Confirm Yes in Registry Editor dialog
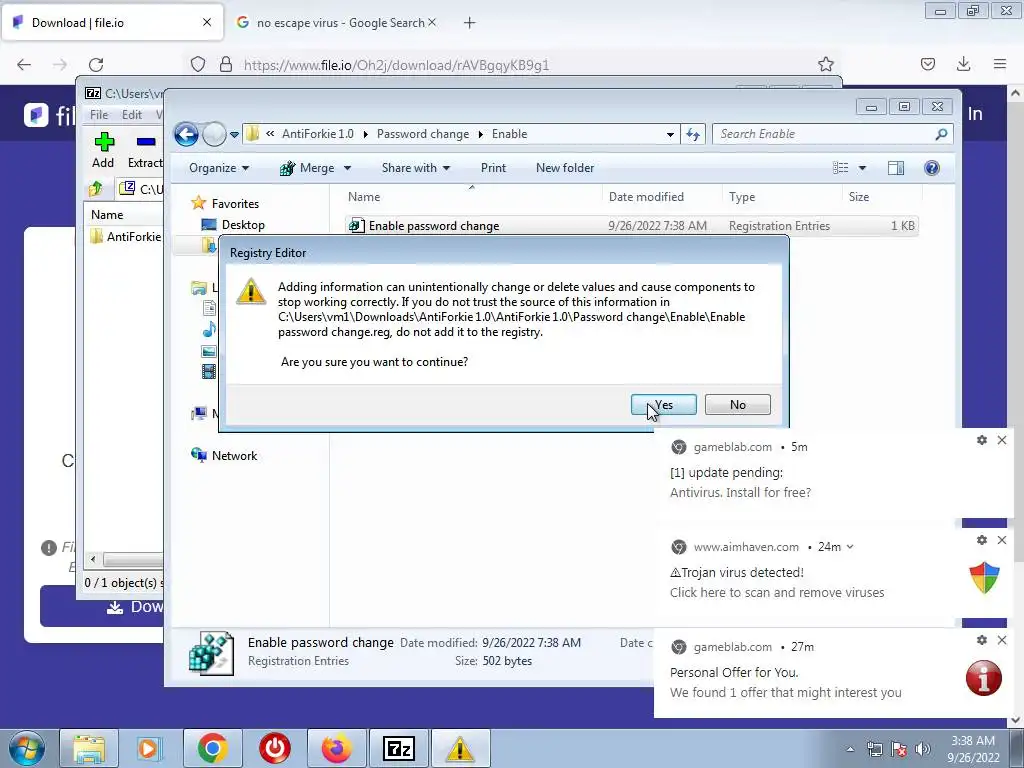The image size is (1024, 768). (664, 405)
